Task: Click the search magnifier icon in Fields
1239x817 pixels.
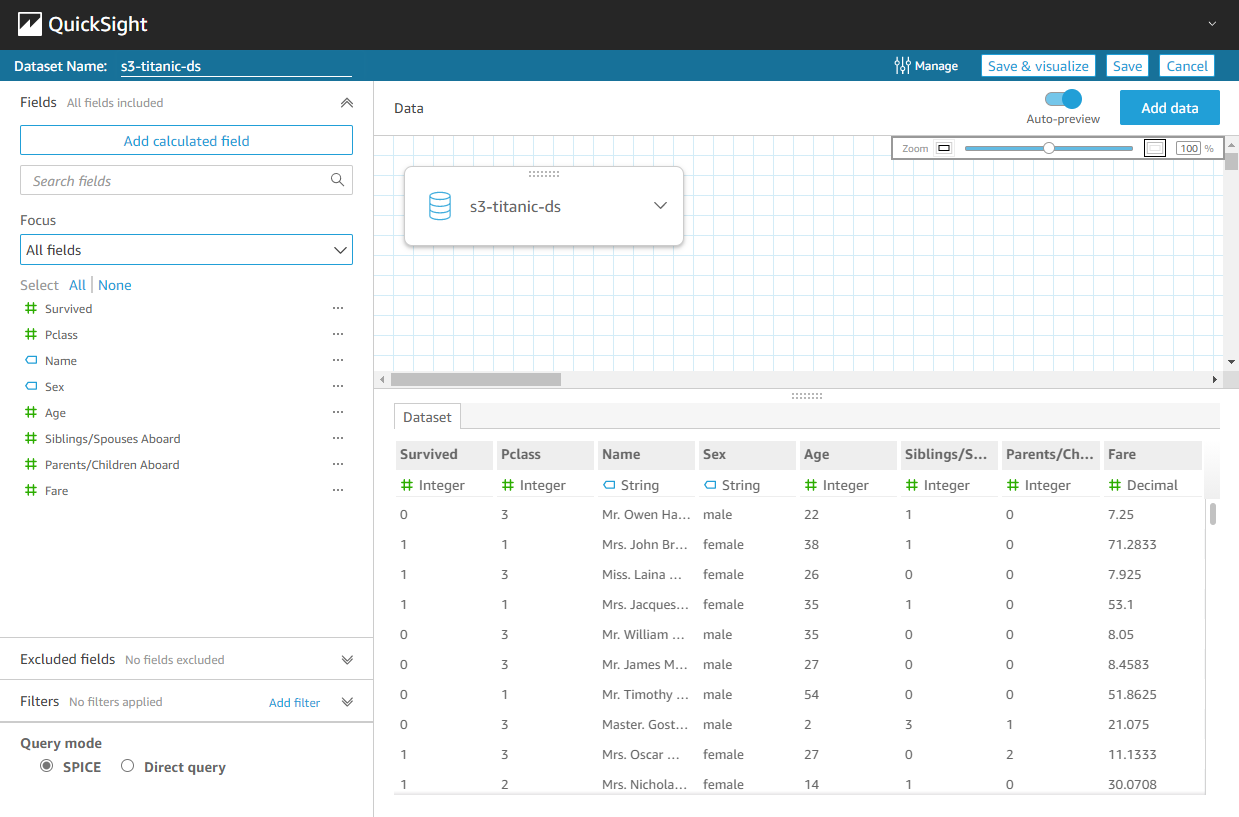Action: (338, 180)
